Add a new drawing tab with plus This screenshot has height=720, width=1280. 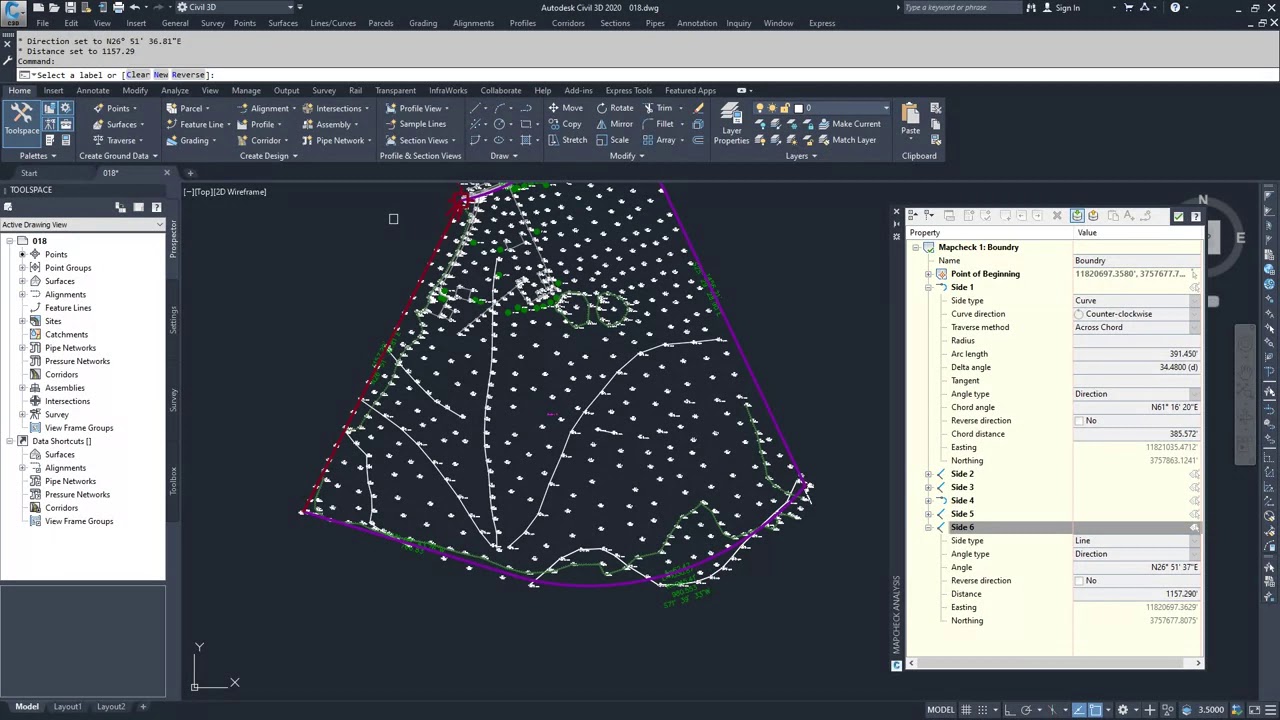point(190,173)
